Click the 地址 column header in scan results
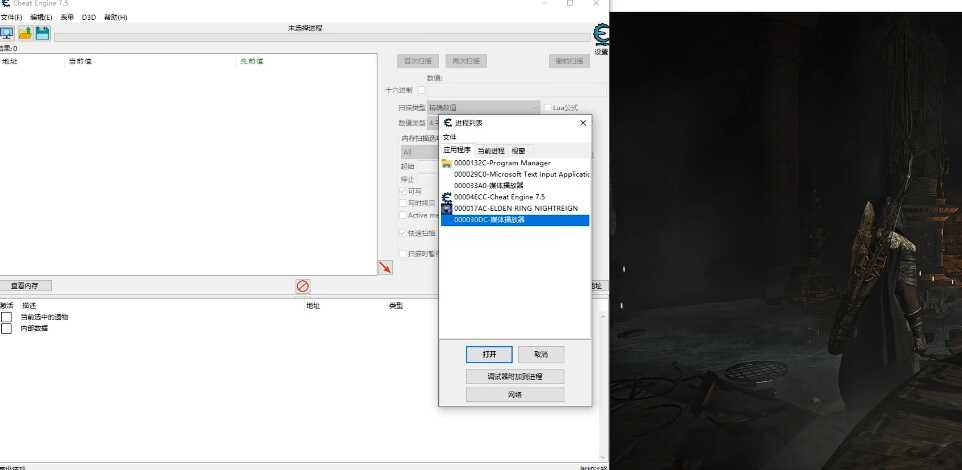The image size is (962, 470). [x=9, y=61]
